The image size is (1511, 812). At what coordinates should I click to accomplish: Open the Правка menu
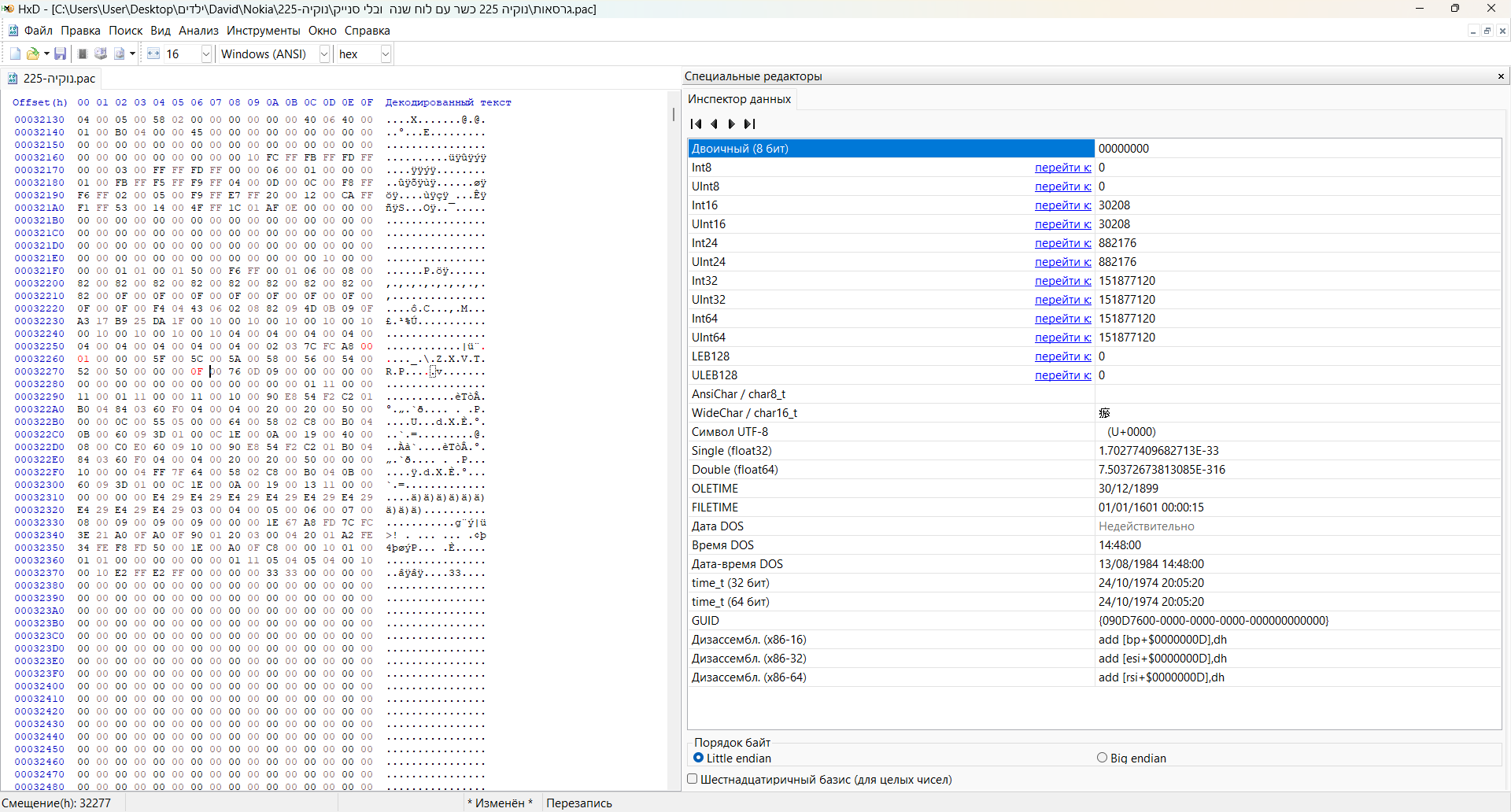(x=80, y=31)
